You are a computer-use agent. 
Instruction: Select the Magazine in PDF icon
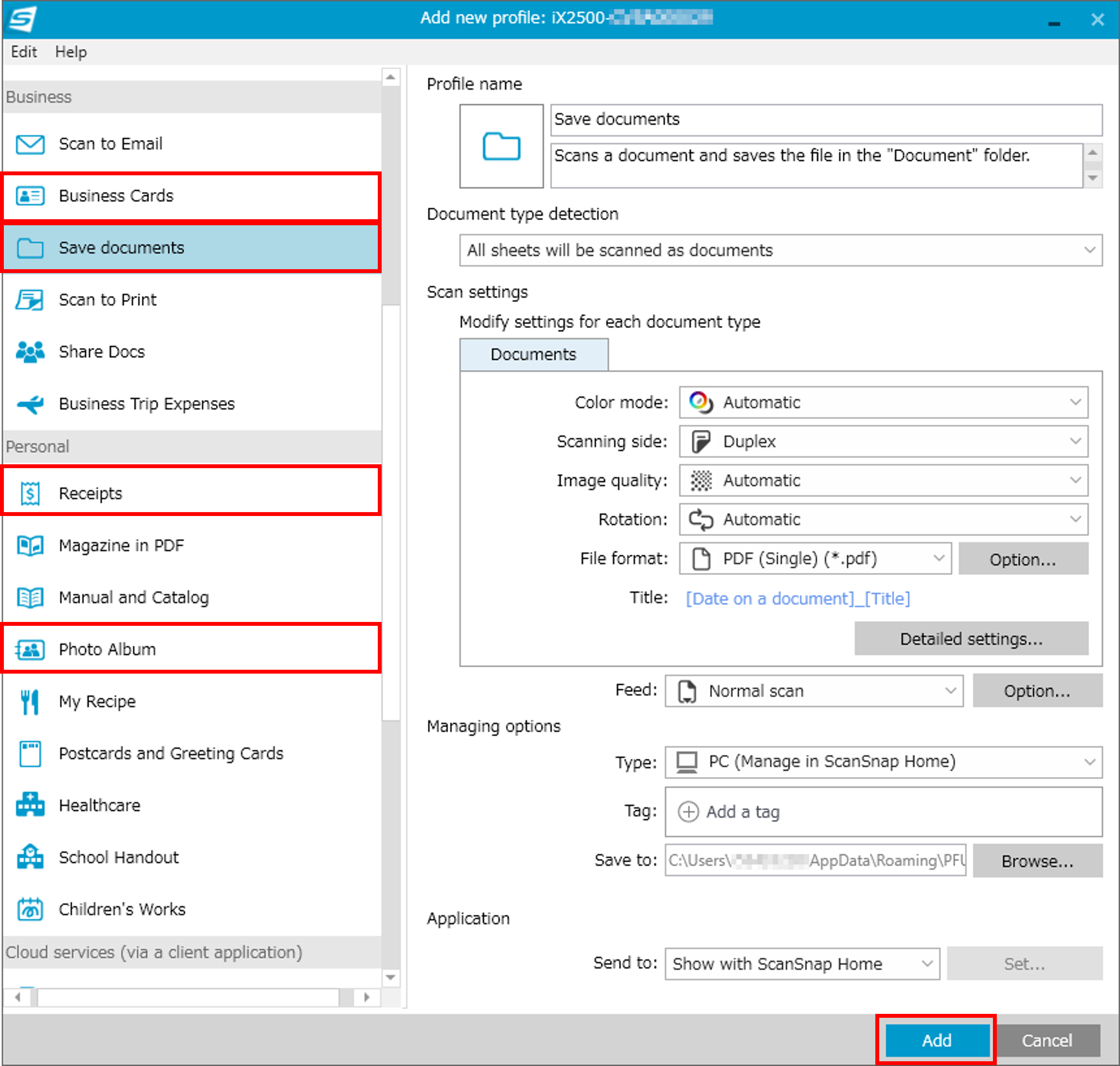click(x=30, y=546)
